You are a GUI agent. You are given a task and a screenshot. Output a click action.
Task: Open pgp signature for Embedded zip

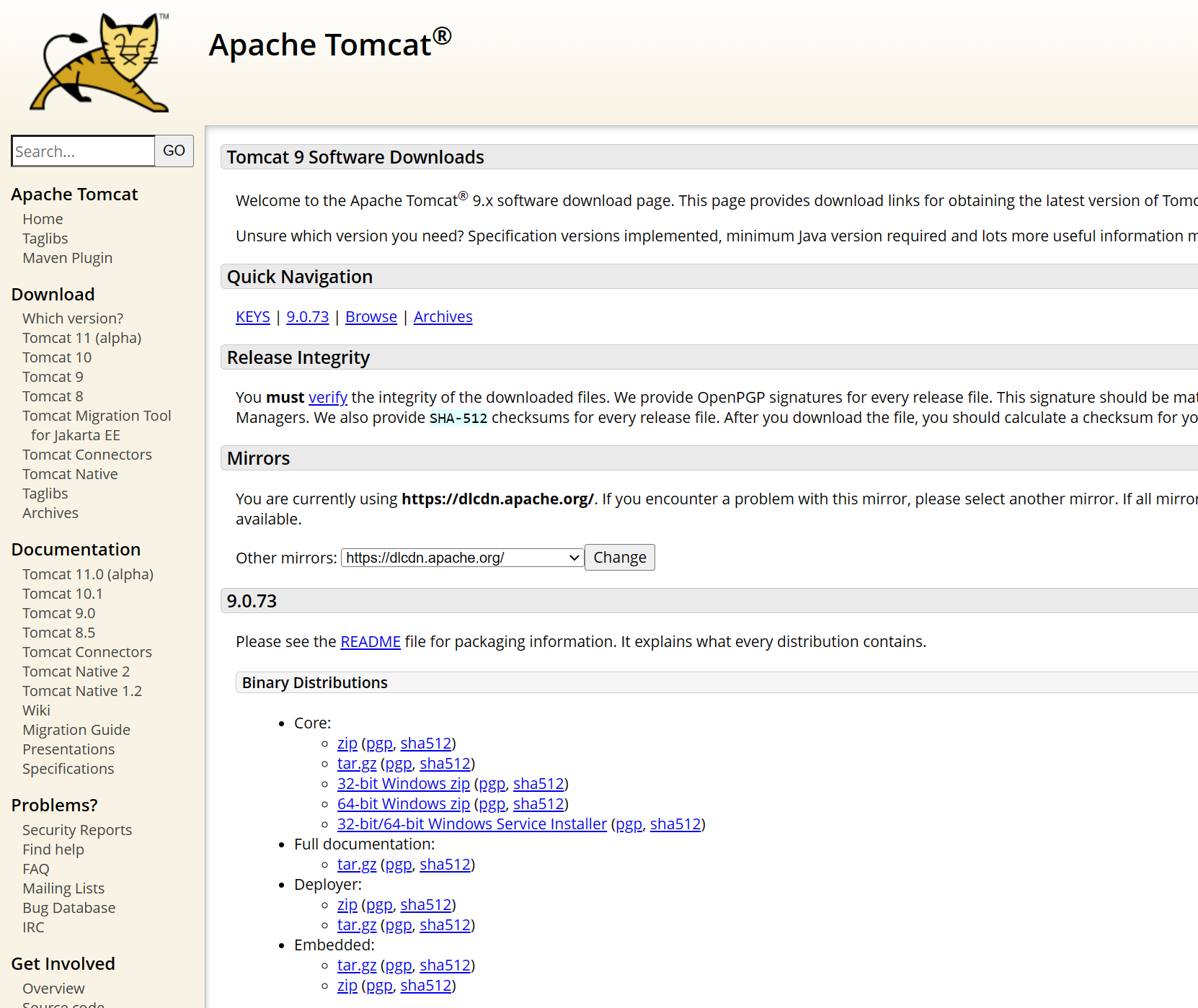(x=379, y=986)
